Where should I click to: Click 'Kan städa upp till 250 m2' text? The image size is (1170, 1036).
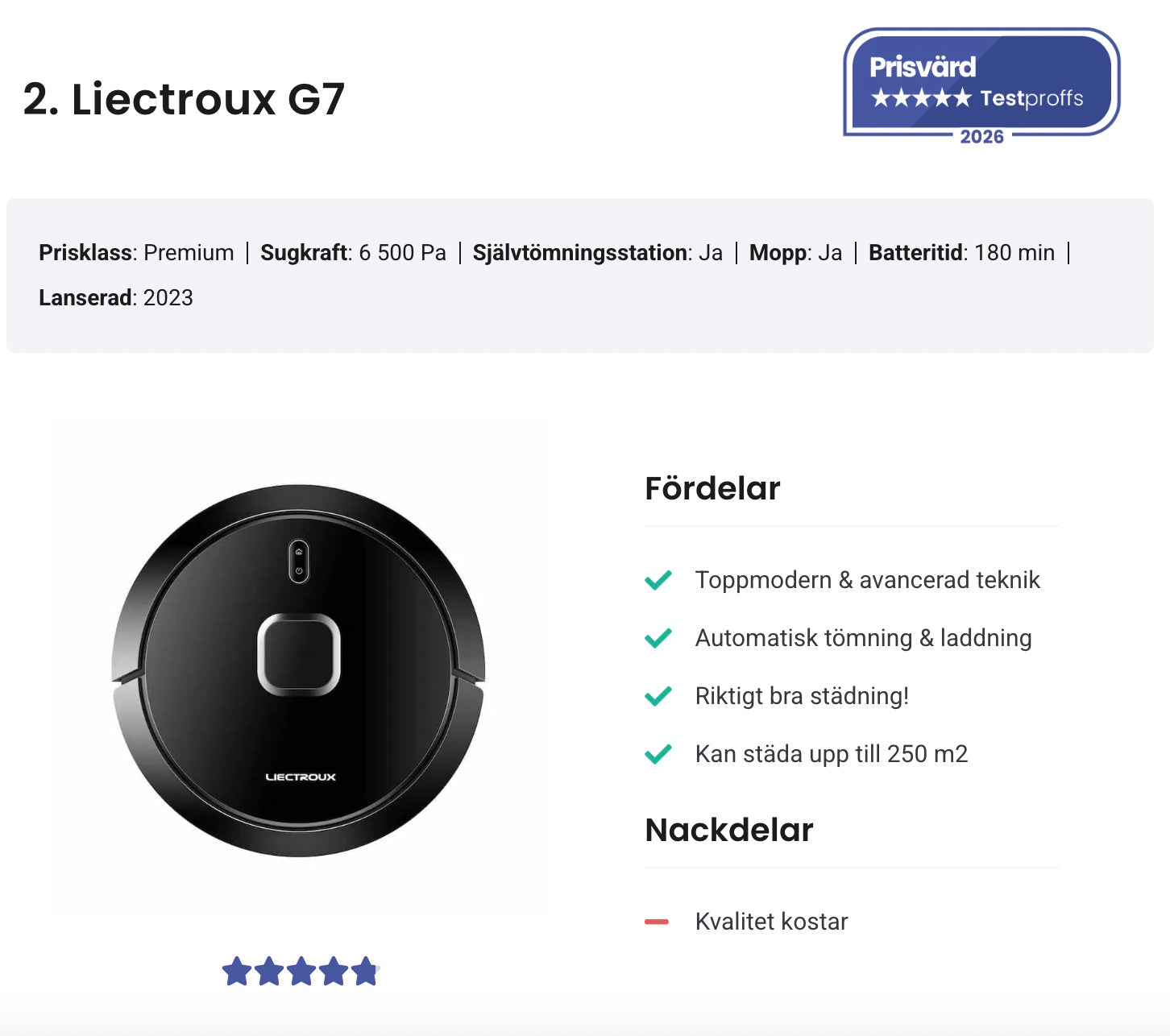coord(831,754)
